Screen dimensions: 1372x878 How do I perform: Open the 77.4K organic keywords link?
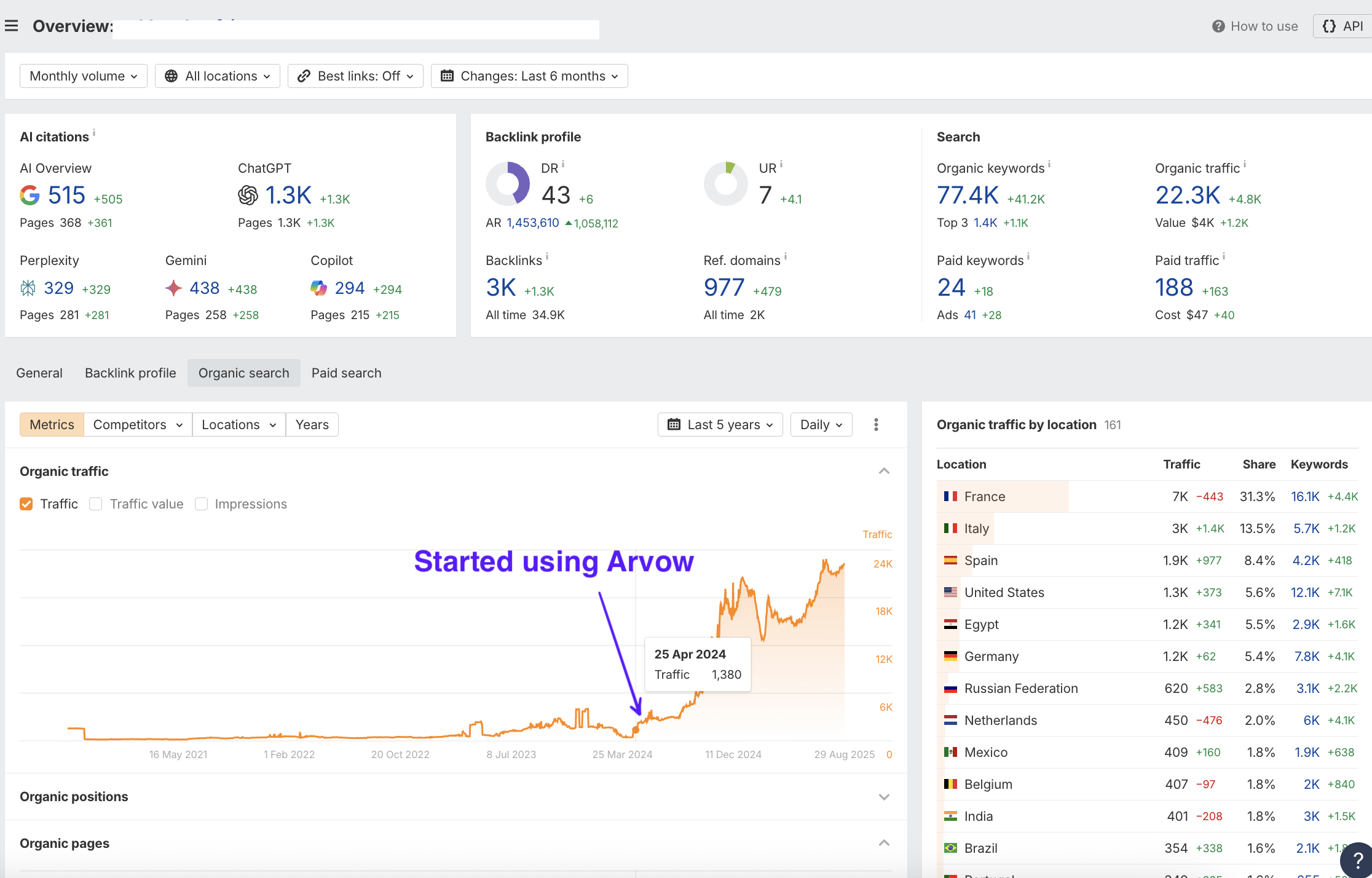[x=968, y=196]
